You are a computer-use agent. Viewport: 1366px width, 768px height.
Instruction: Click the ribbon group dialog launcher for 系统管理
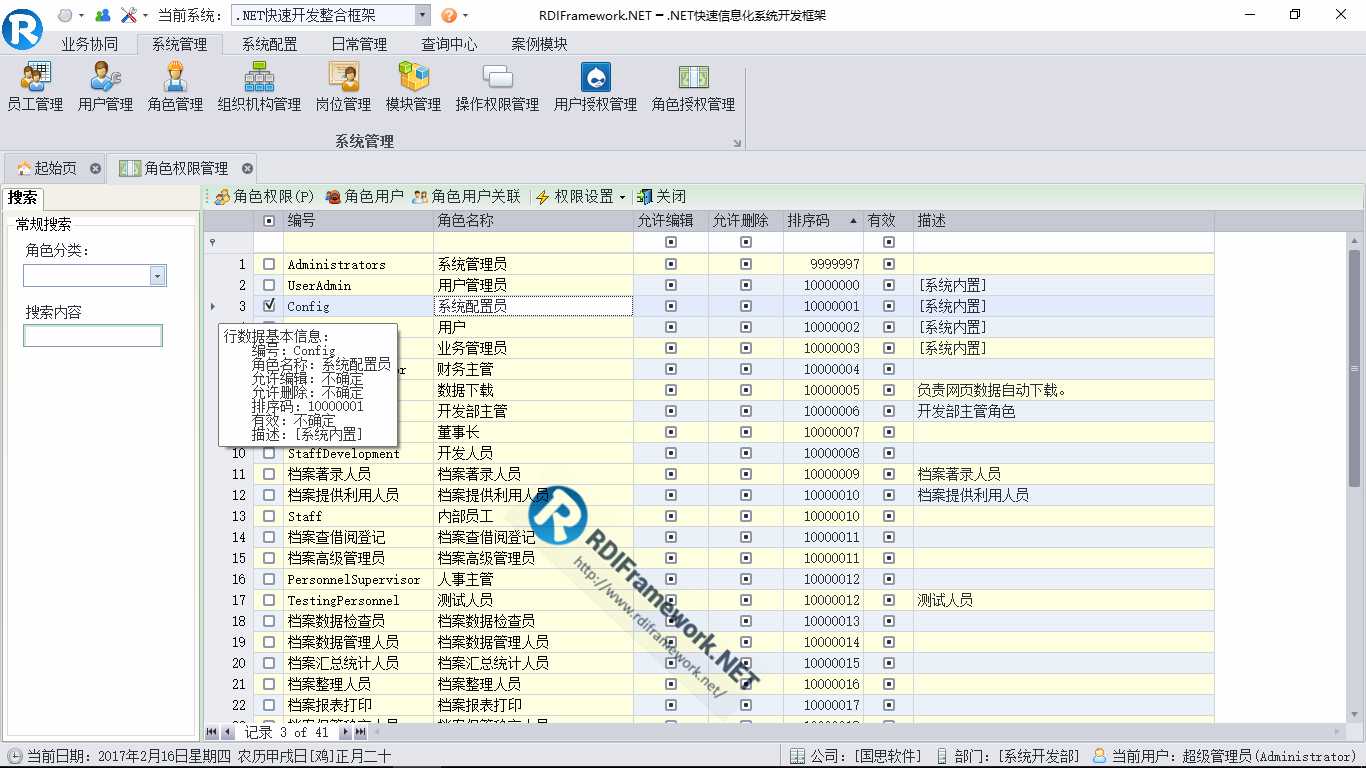737,143
